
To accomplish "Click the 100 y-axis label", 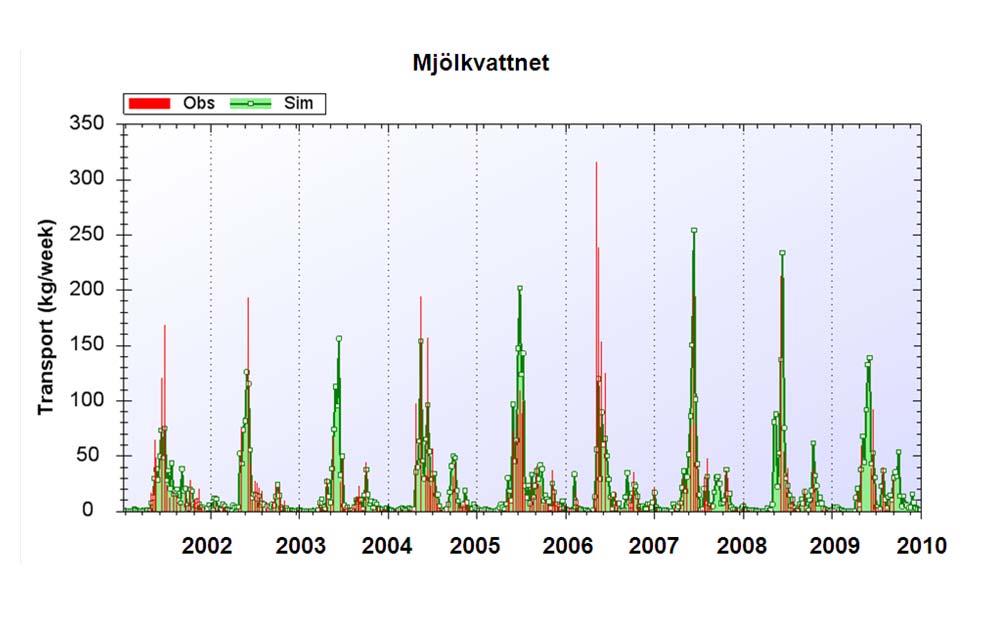I will coord(87,400).
